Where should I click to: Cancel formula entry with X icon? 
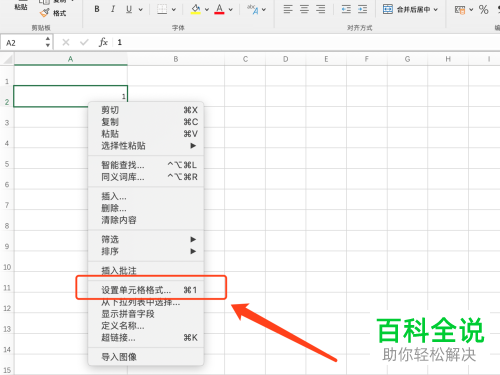(x=66, y=42)
